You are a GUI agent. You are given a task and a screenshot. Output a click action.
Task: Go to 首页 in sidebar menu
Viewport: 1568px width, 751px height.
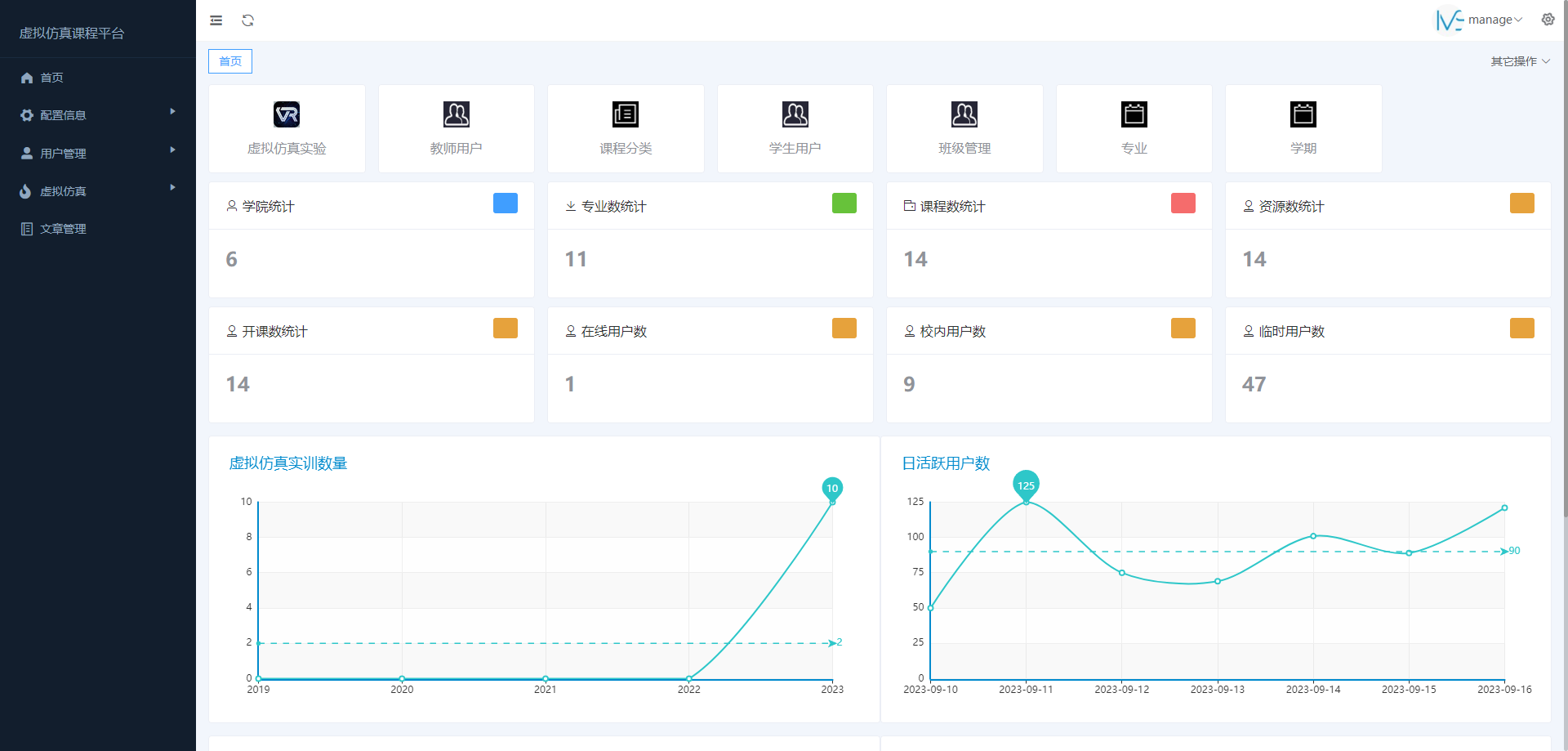point(52,78)
